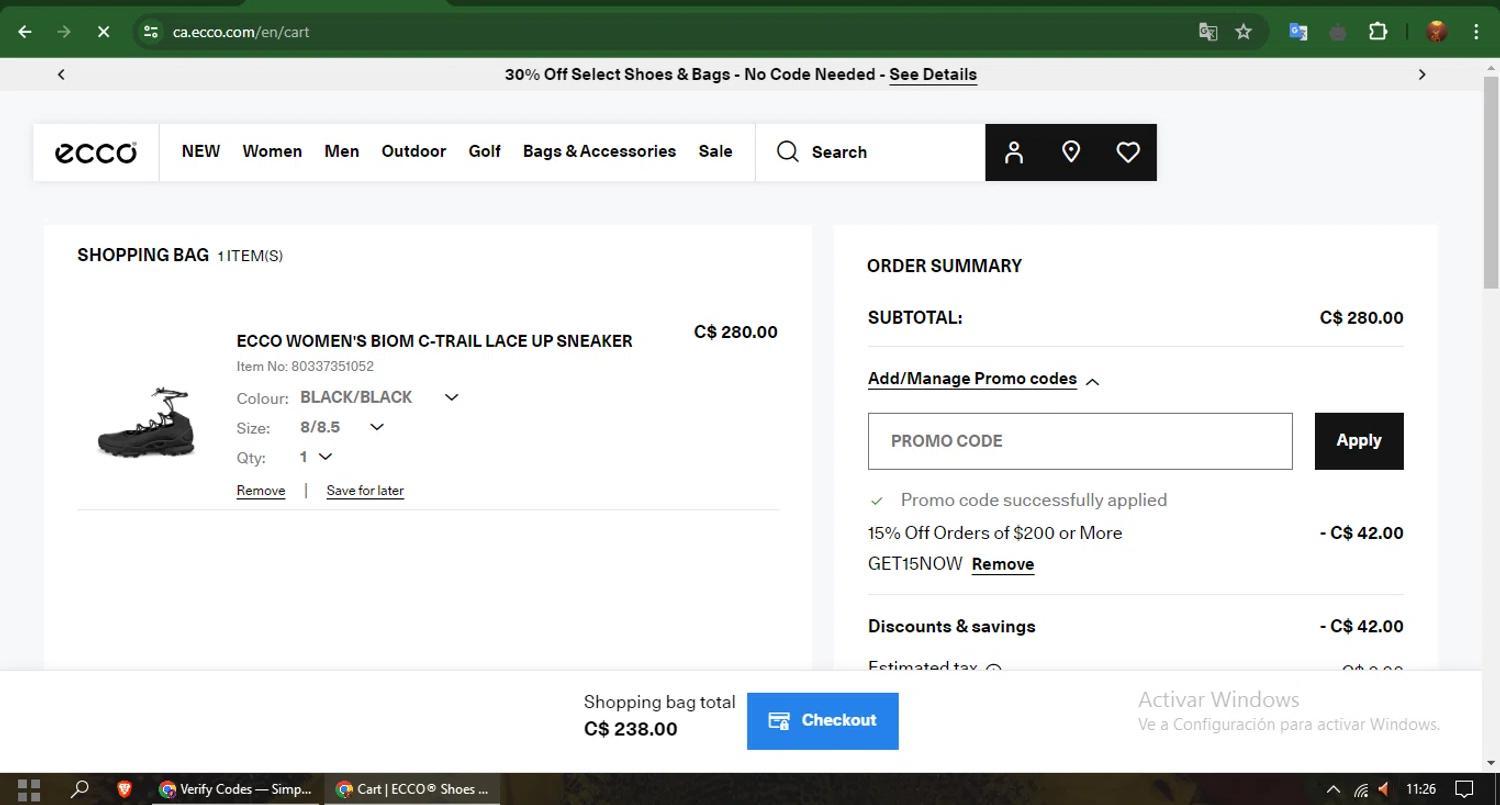Viewport: 1500px width, 805px height.
Task: Save the sneaker for later
Action: (365, 491)
